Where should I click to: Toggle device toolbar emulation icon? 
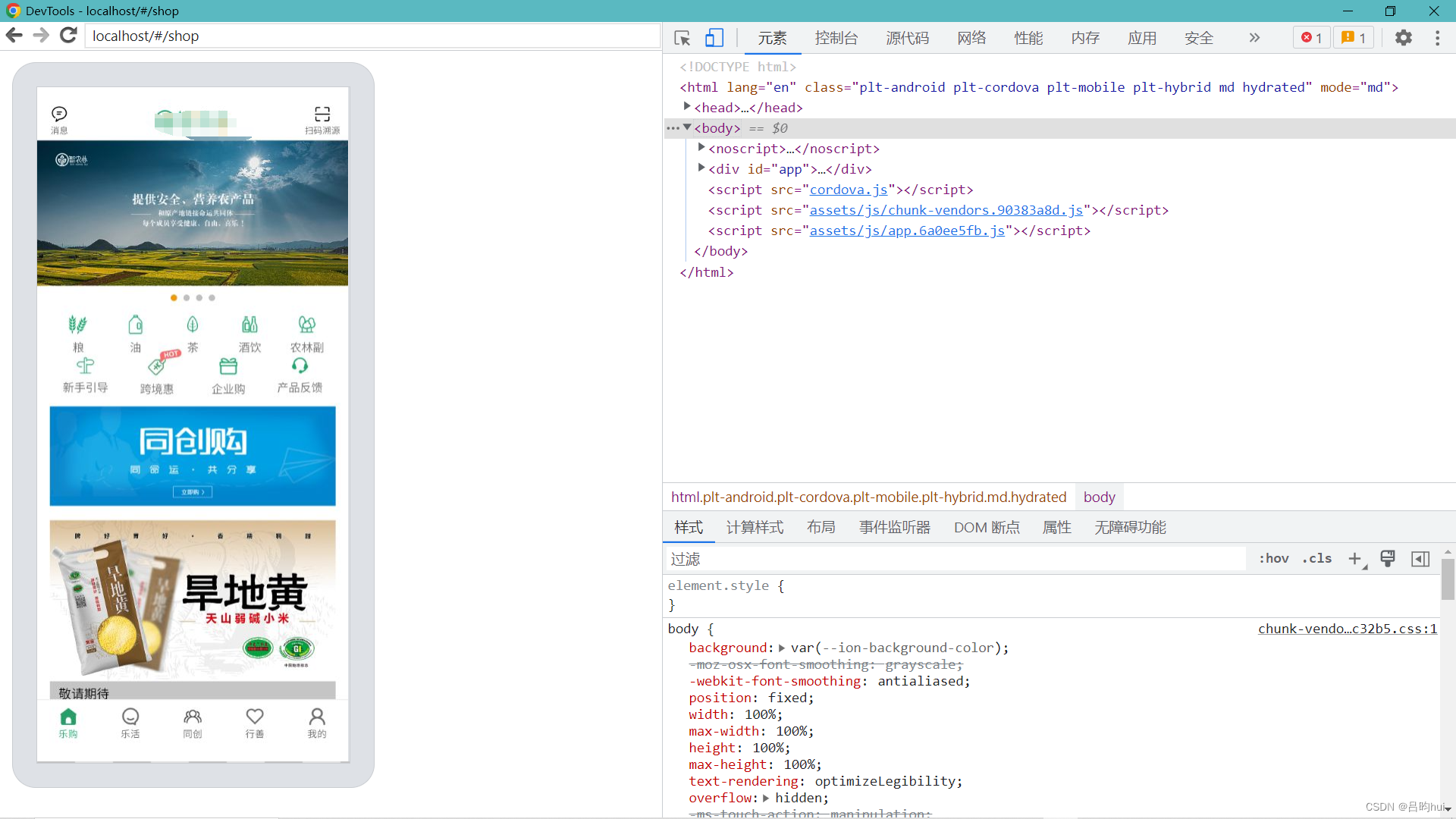tap(714, 38)
